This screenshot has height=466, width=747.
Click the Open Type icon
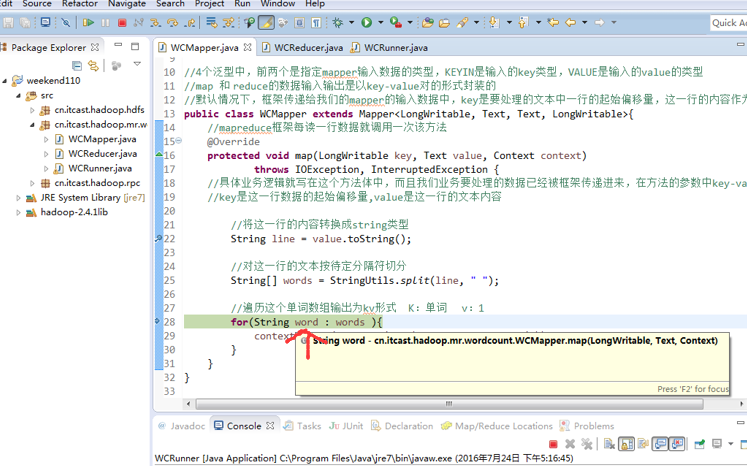pyautogui.click(x=427, y=22)
